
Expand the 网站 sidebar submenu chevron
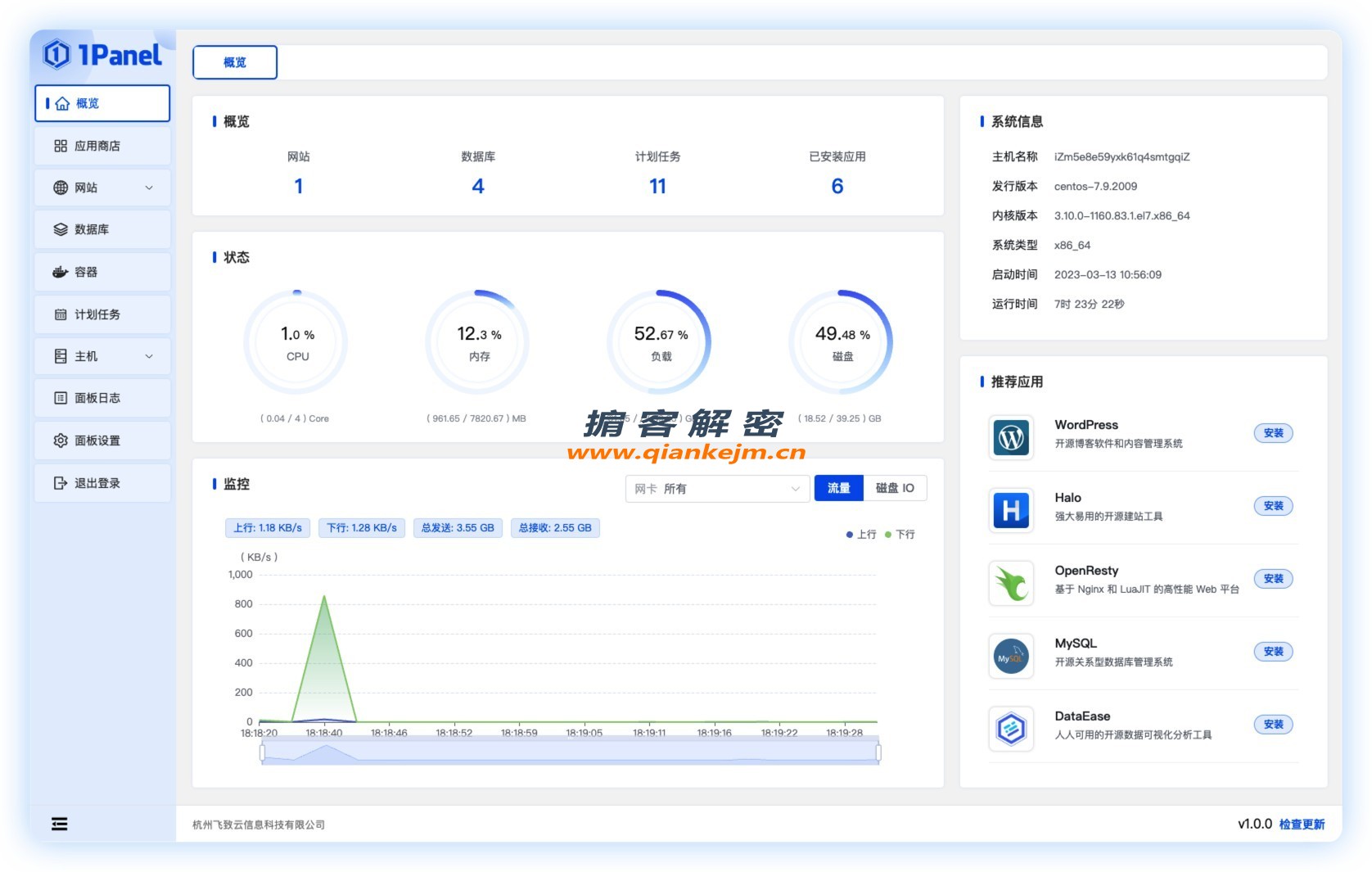click(x=149, y=188)
